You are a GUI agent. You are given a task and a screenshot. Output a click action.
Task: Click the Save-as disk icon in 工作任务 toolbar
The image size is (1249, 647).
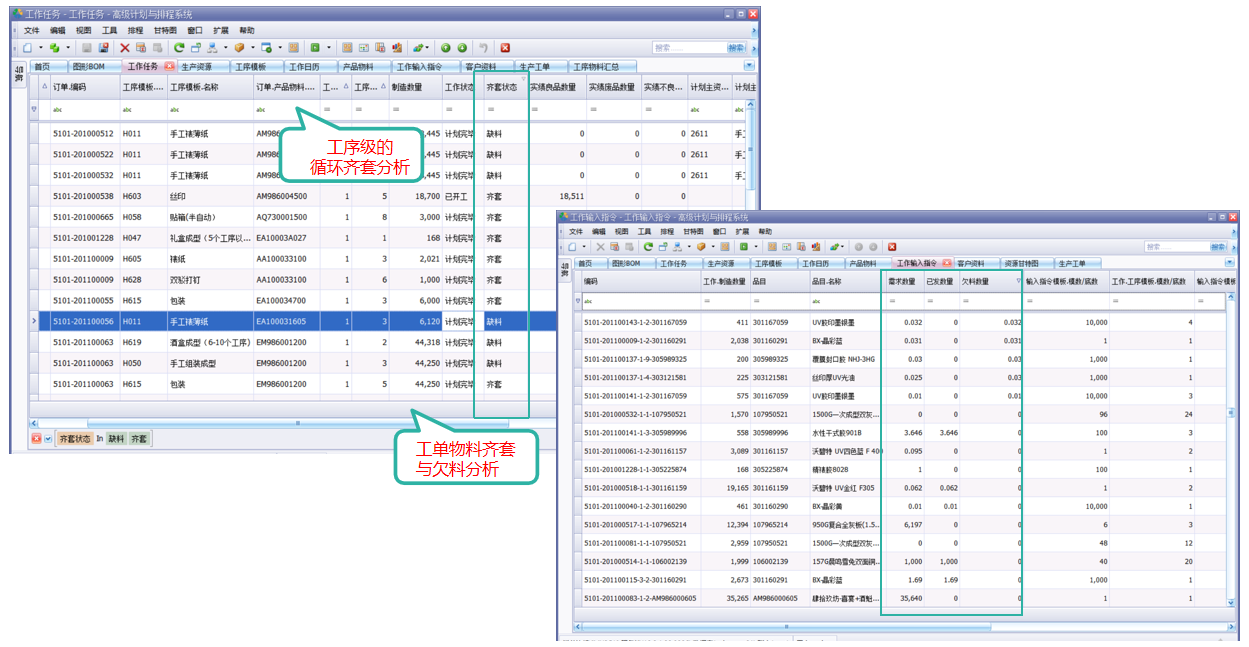tap(103, 48)
